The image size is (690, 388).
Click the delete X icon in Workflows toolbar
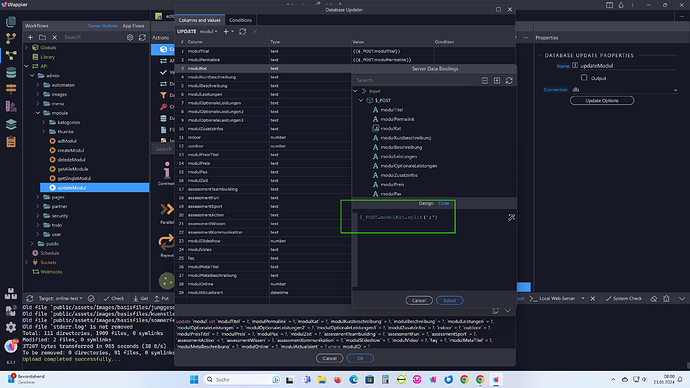55,37
